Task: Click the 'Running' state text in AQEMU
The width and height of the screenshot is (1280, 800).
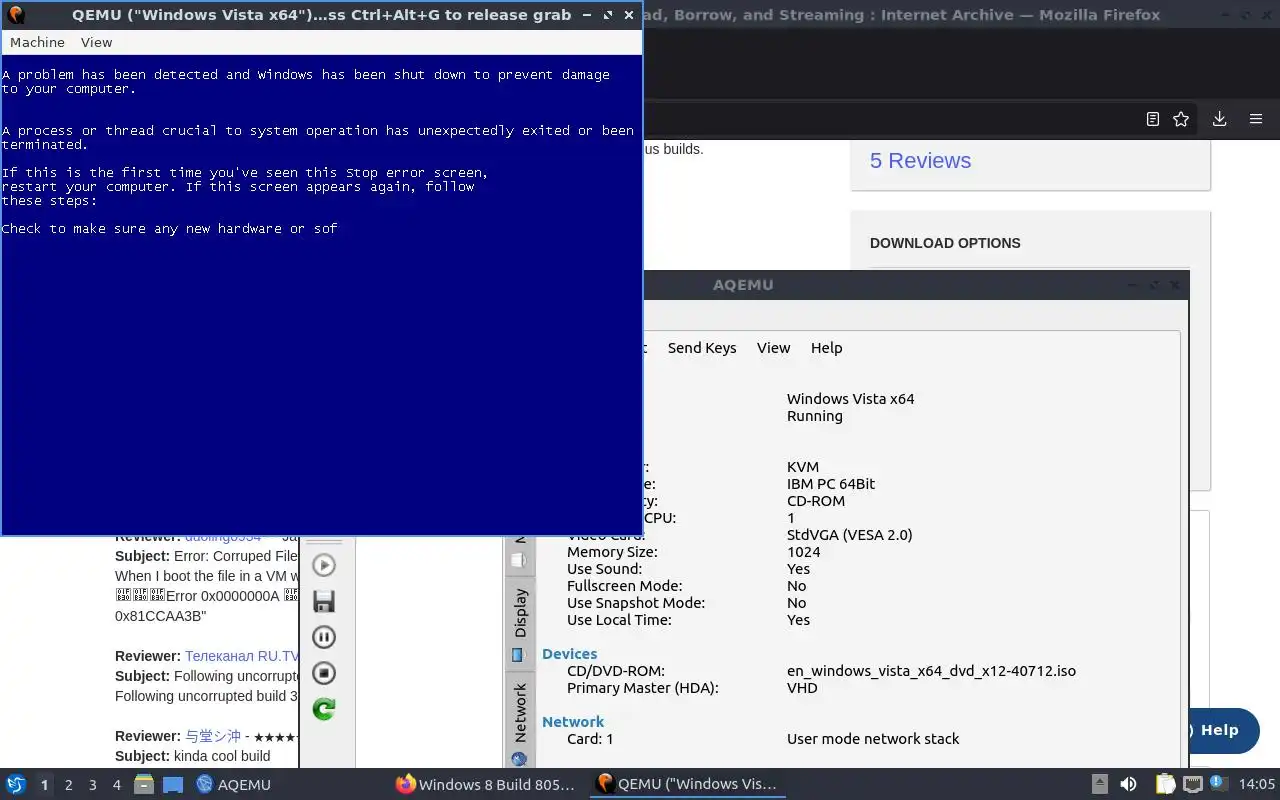Action: click(815, 416)
